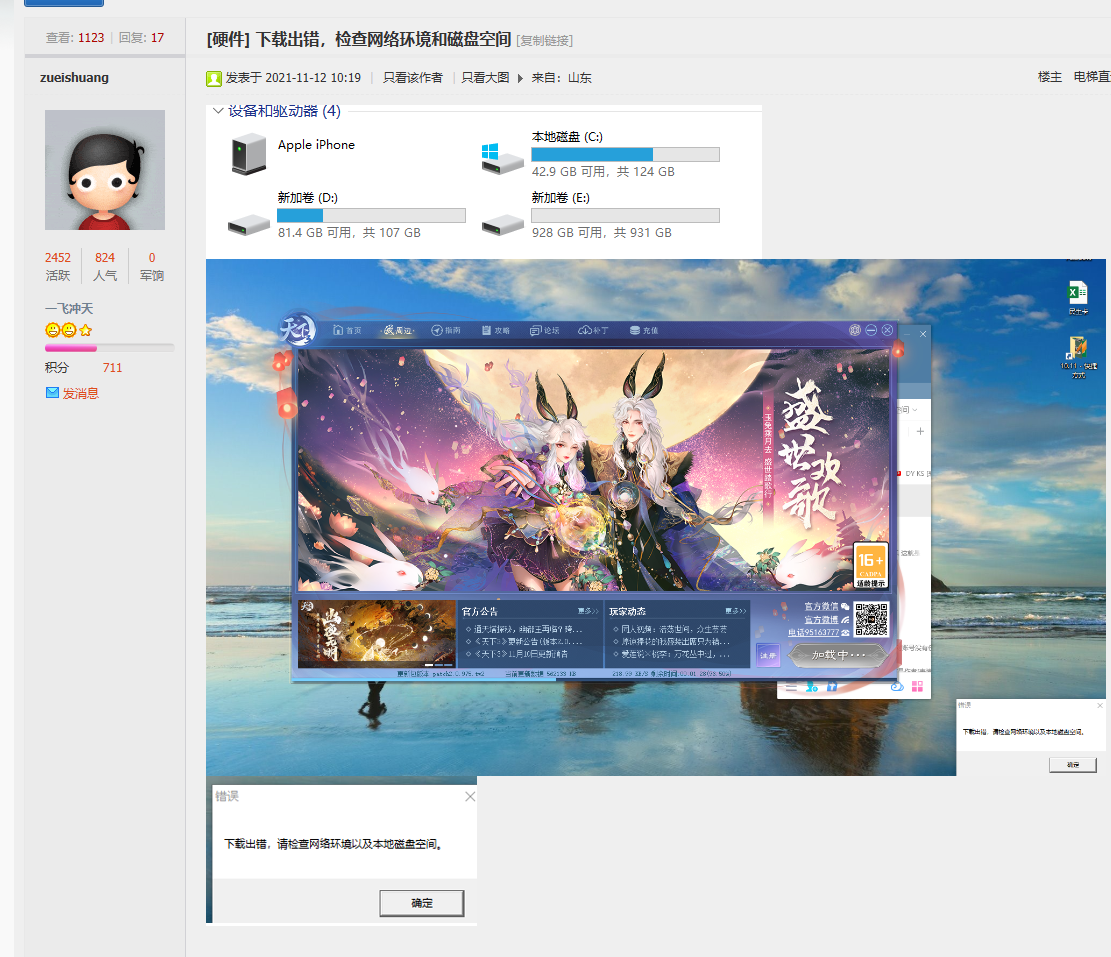Click the pink grid icon in the background window

coord(918,686)
